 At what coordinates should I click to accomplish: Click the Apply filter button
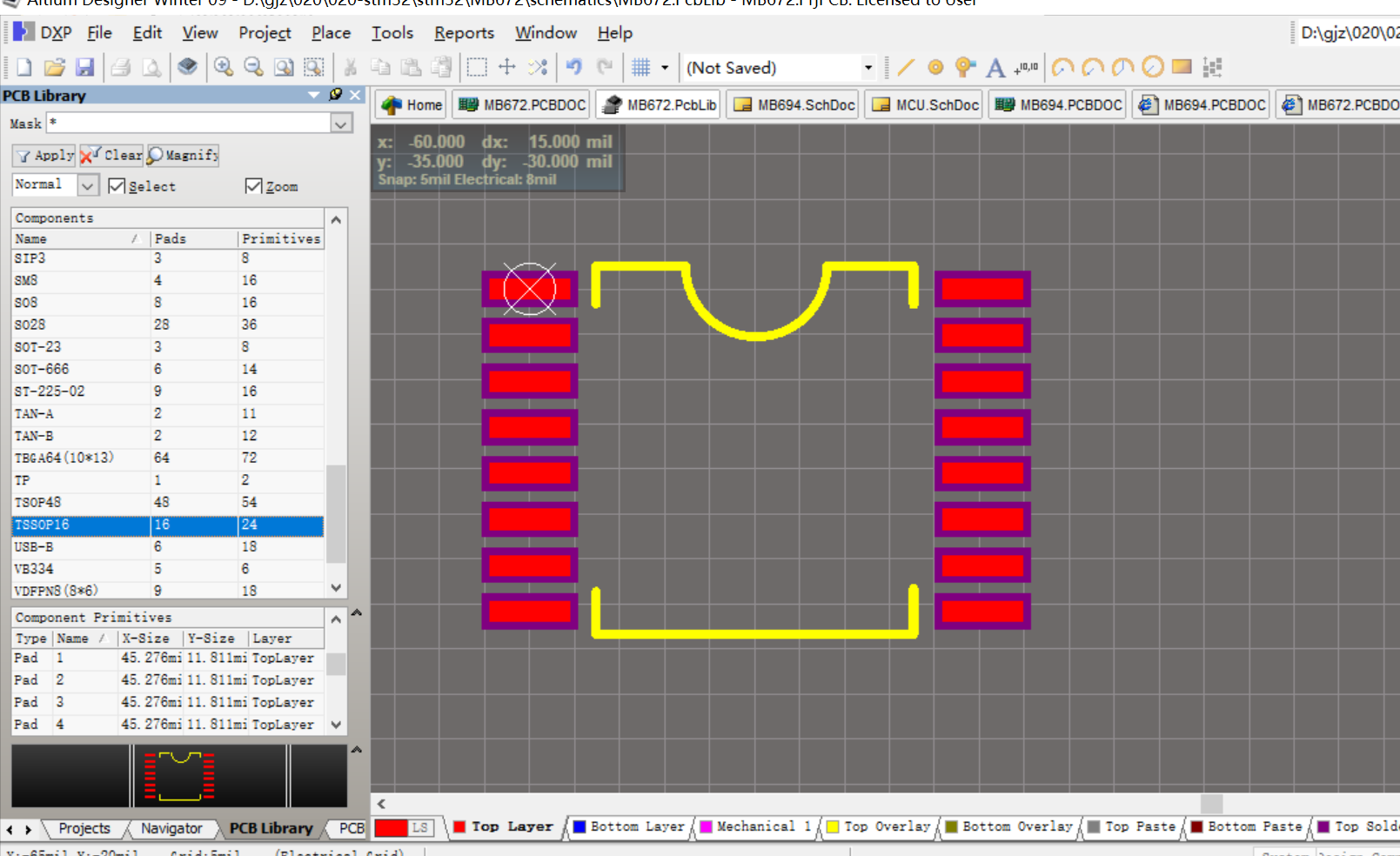point(44,155)
